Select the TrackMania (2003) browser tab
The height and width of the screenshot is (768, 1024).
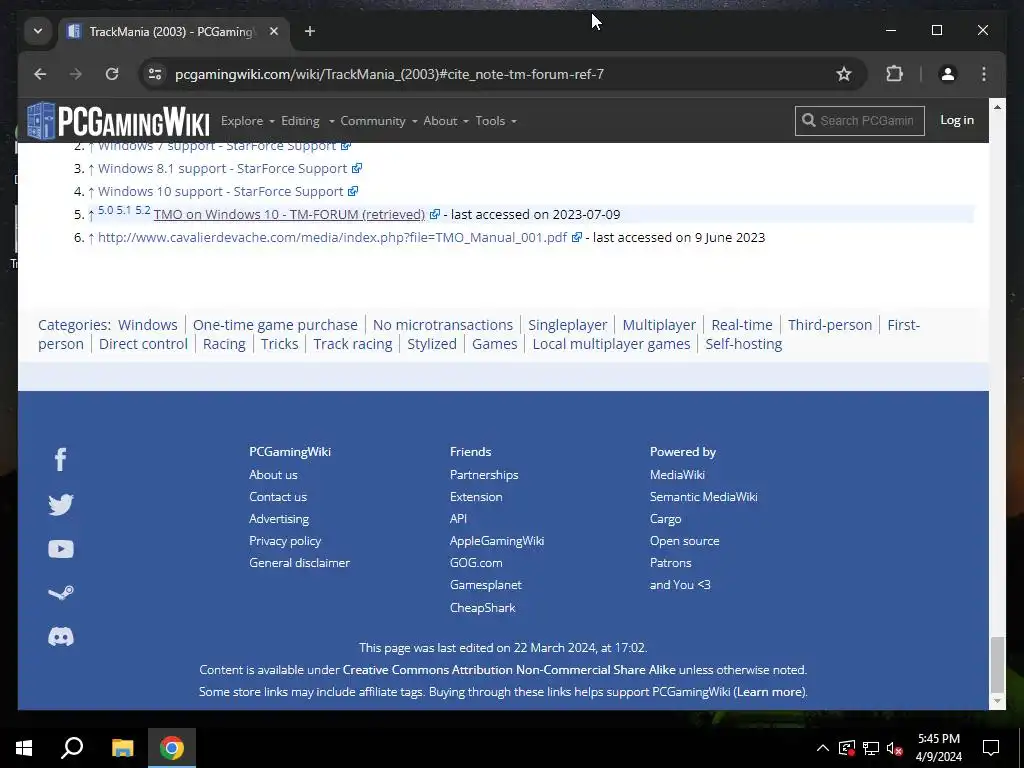(x=174, y=31)
